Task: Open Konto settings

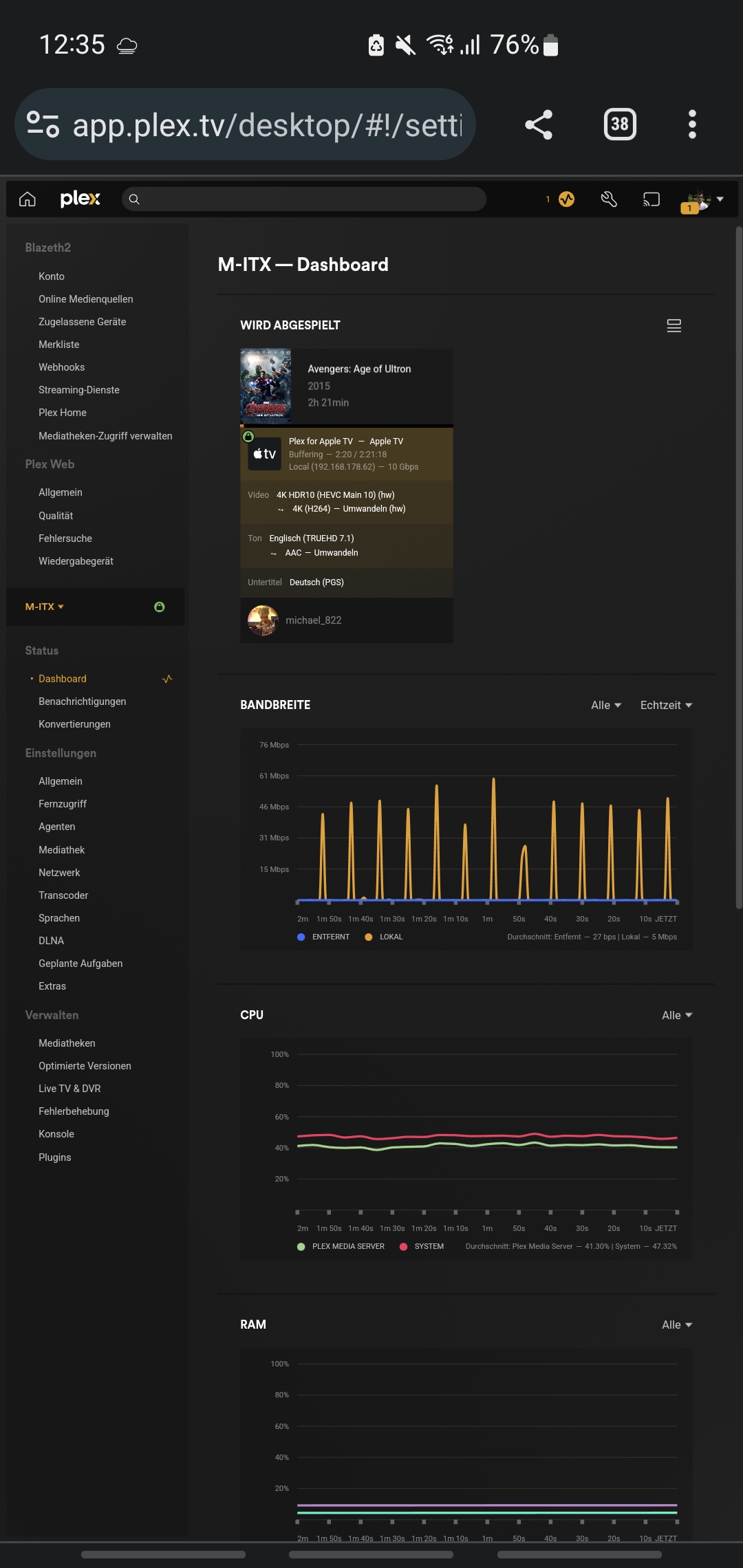Action: point(52,276)
